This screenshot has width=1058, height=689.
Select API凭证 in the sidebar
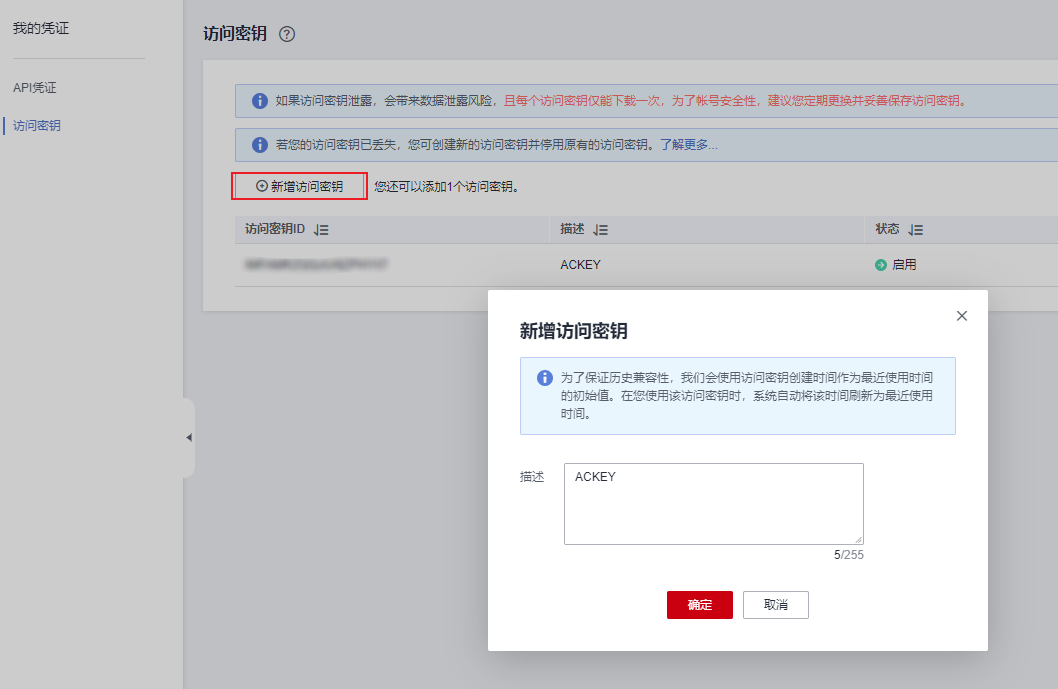coord(37,87)
